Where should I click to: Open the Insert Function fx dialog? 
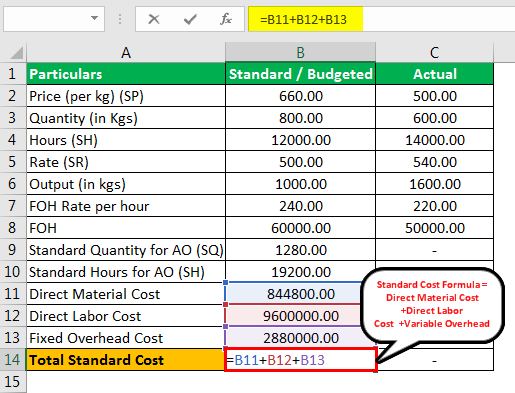point(226,19)
